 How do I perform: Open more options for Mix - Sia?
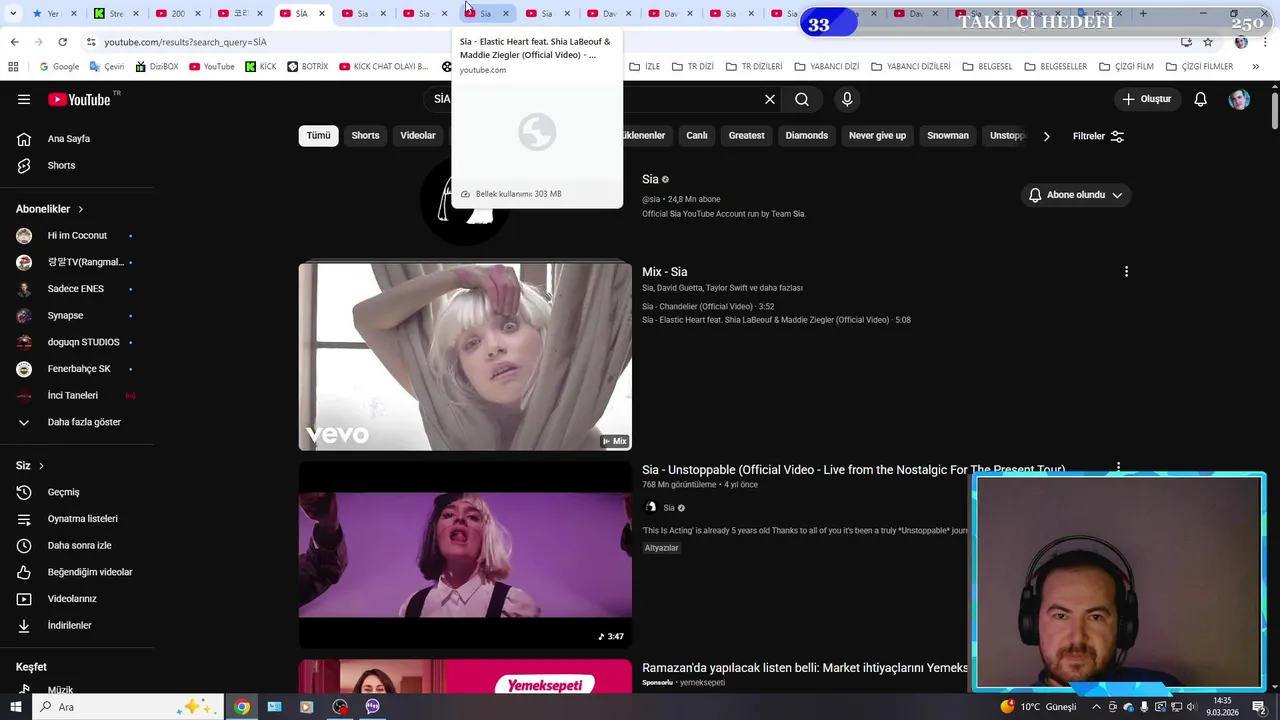[1126, 271]
